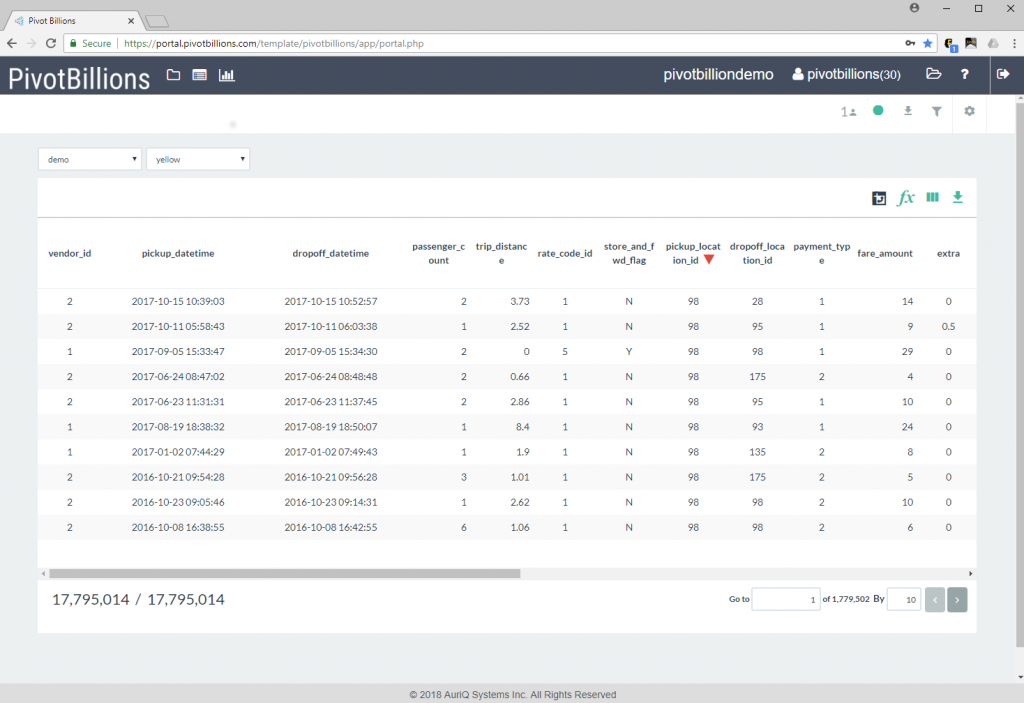Click the logout icon in header

pos(1003,74)
